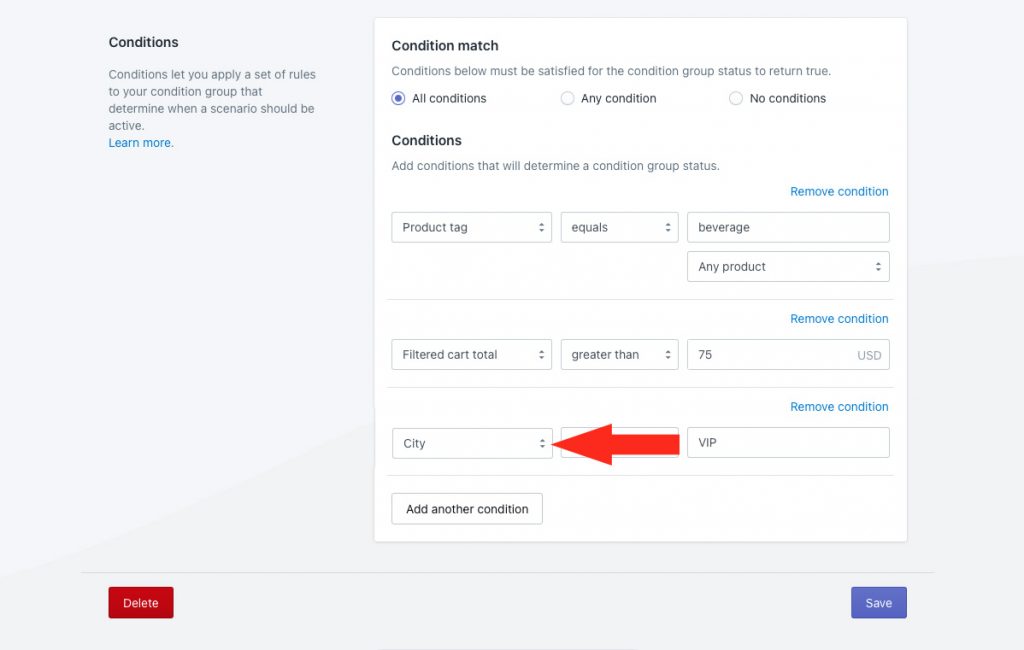Remove the City condition
Viewport: 1024px width, 650px height.
(839, 407)
